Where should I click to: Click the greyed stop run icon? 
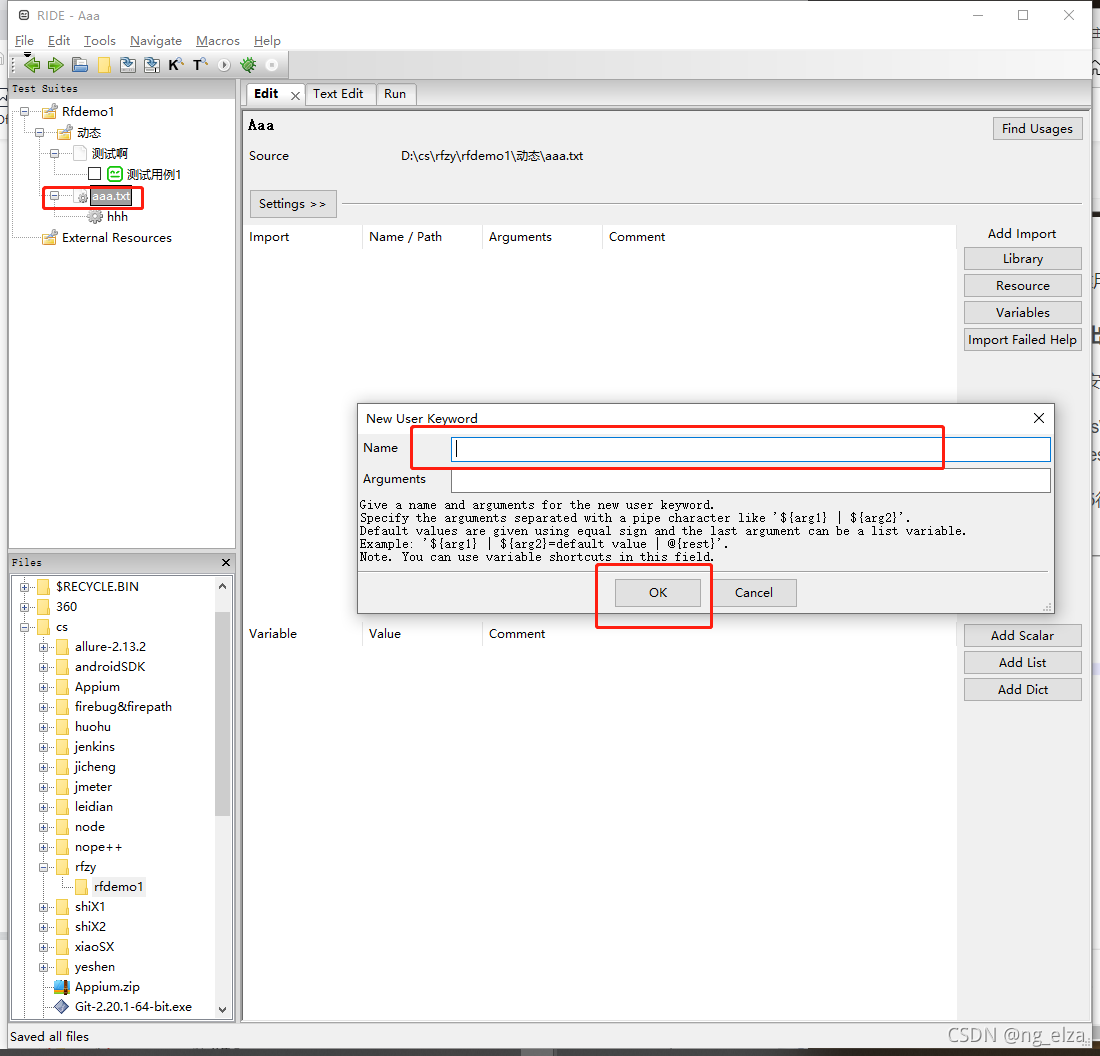click(x=271, y=65)
